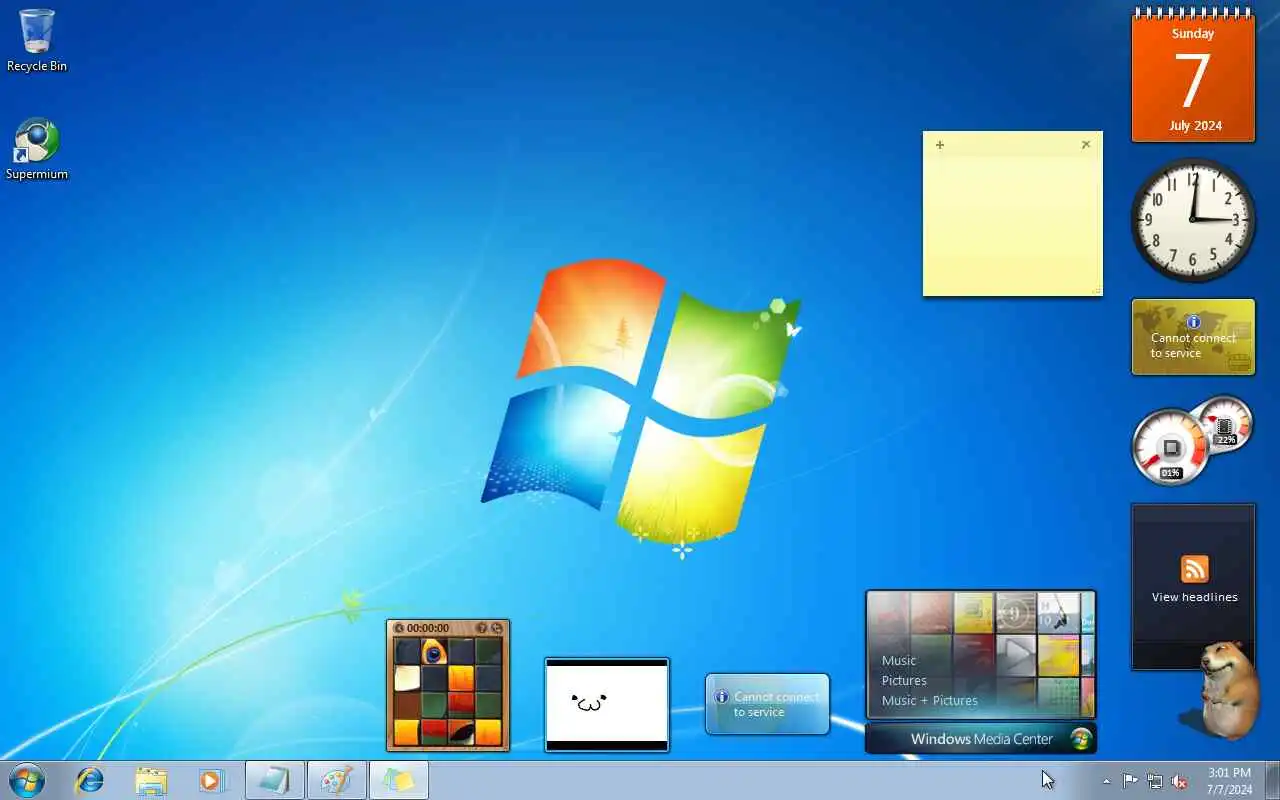Launch Windows Media Player from taskbar
This screenshot has height=800, width=1280.
[211, 780]
